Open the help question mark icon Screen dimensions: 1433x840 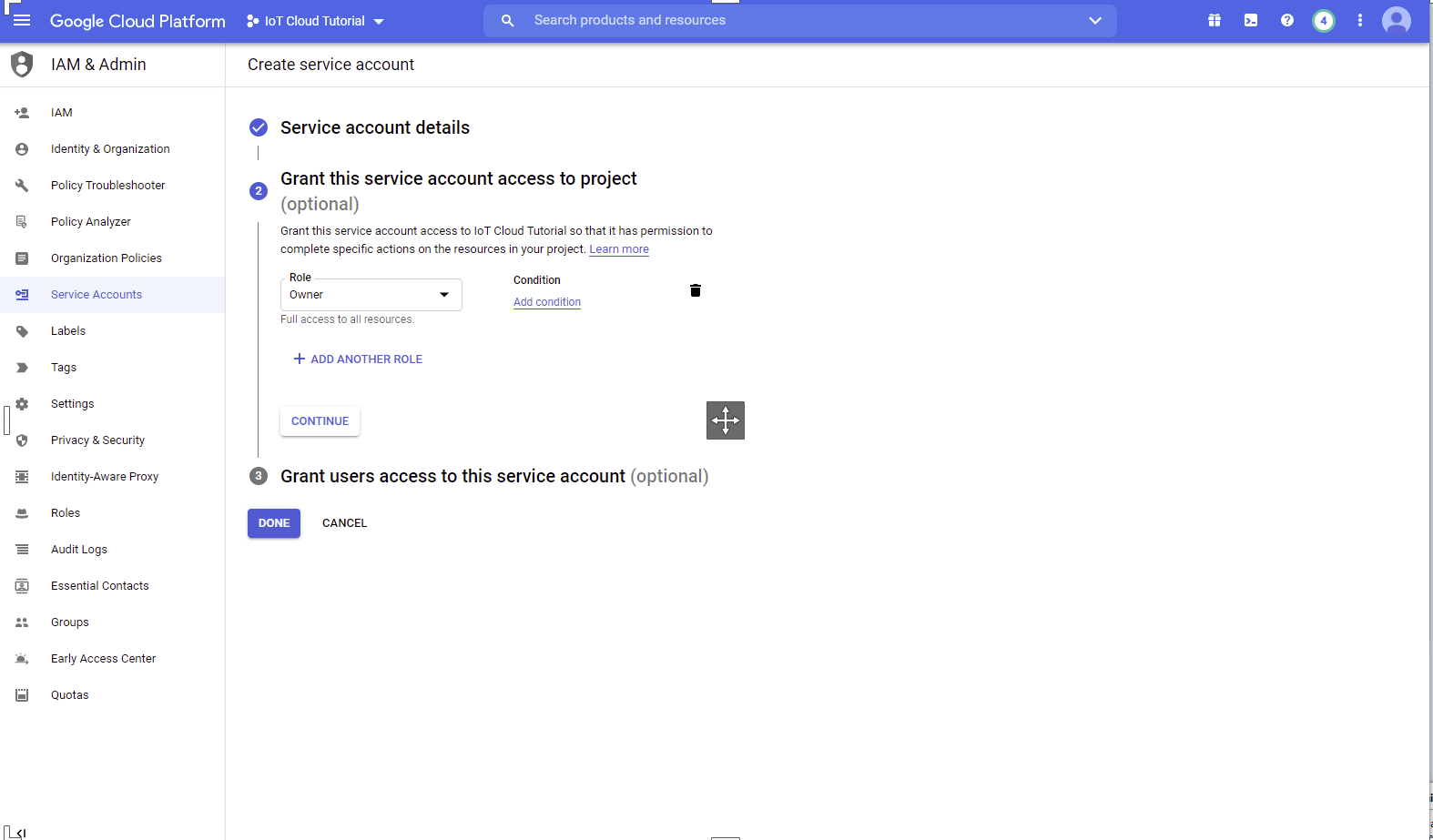[1287, 20]
